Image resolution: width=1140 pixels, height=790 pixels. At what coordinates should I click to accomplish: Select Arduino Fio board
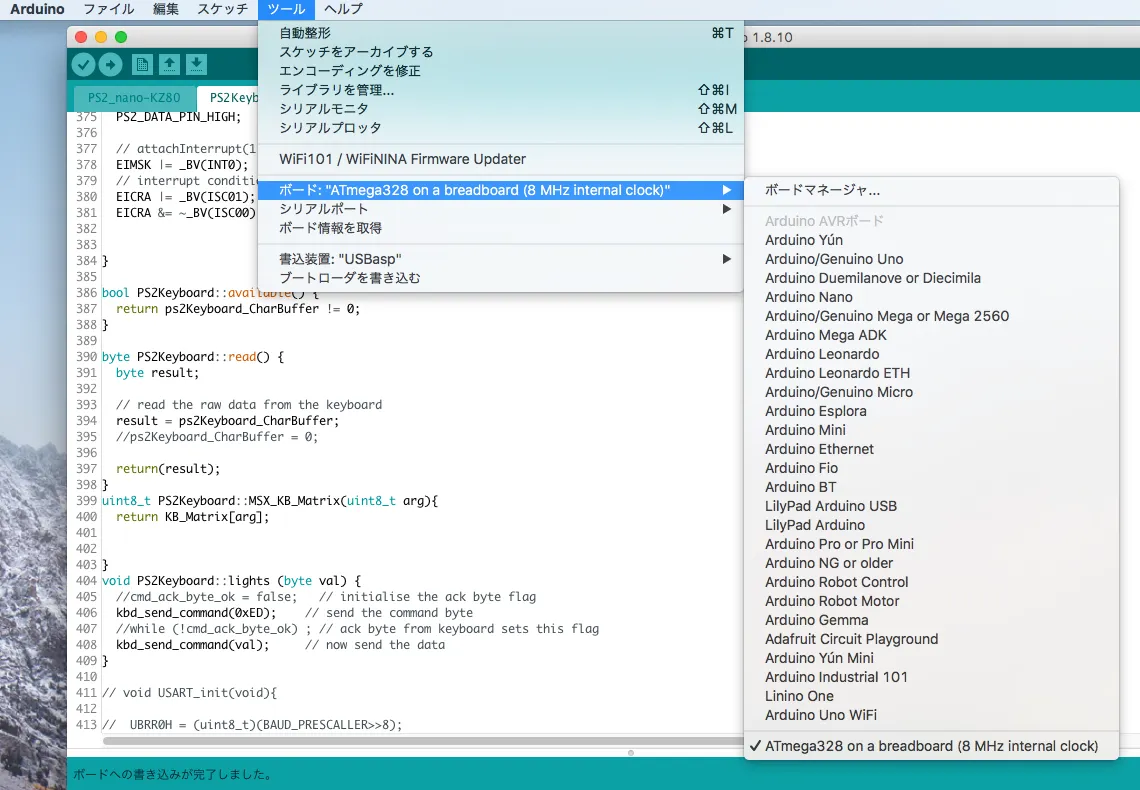[x=931, y=469]
